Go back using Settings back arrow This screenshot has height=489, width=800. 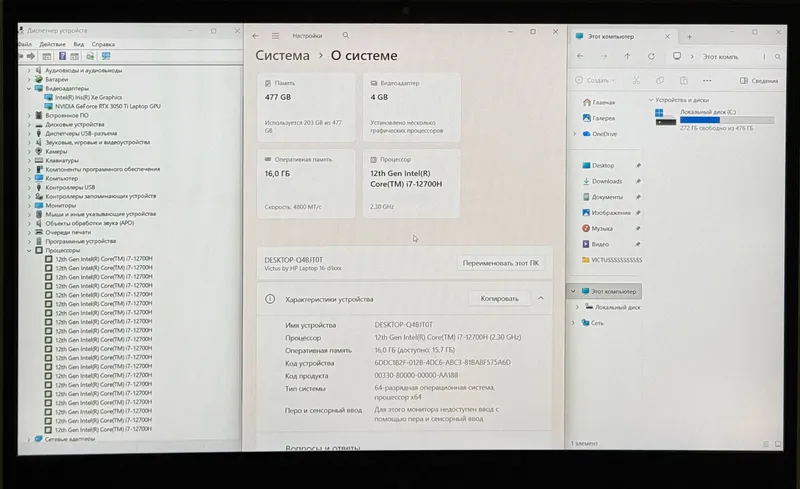pyautogui.click(x=256, y=36)
